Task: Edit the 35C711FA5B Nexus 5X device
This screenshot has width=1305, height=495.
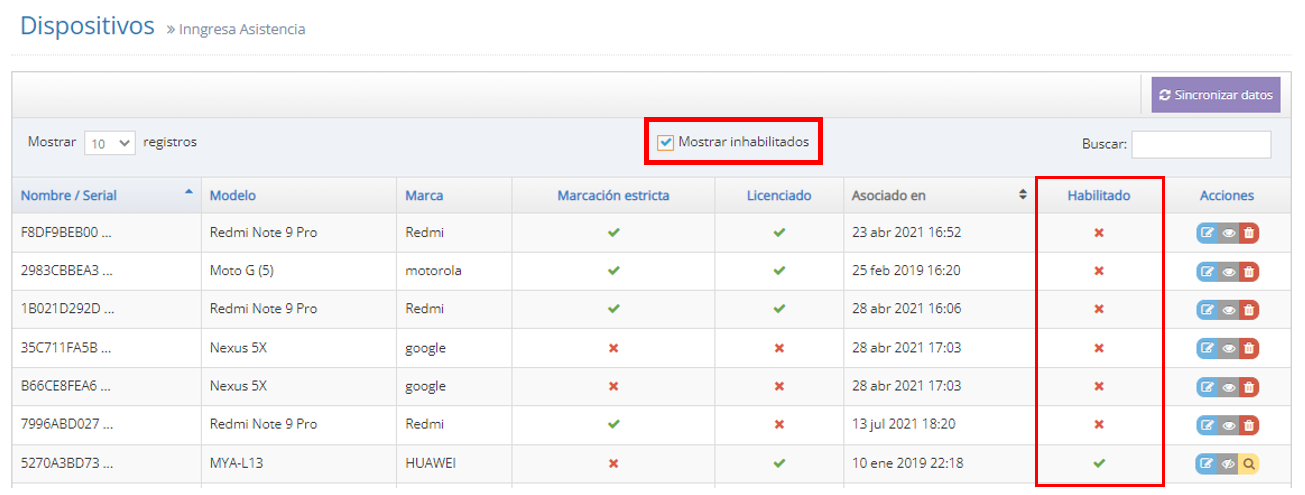Action: tap(1207, 348)
